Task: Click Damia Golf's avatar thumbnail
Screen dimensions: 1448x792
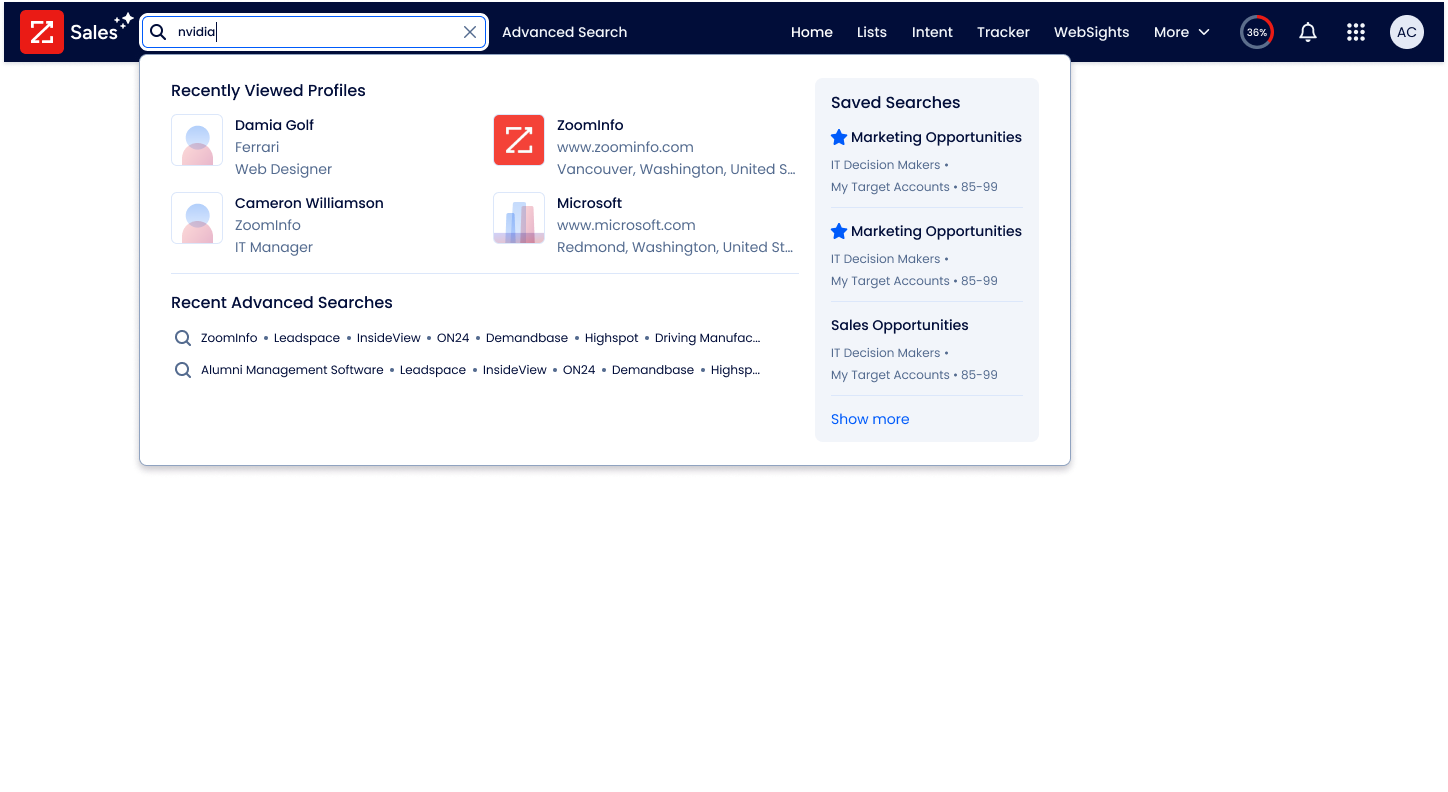Action: pos(197,140)
